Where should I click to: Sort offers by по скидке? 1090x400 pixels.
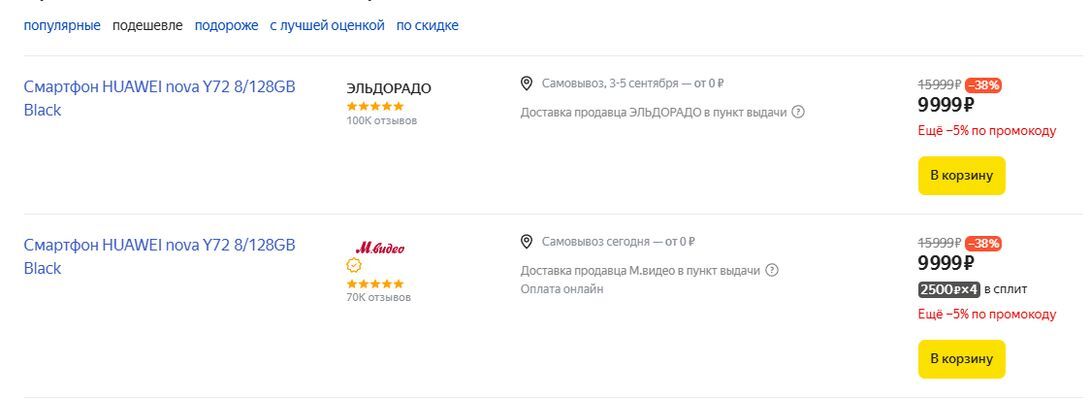pos(427,26)
